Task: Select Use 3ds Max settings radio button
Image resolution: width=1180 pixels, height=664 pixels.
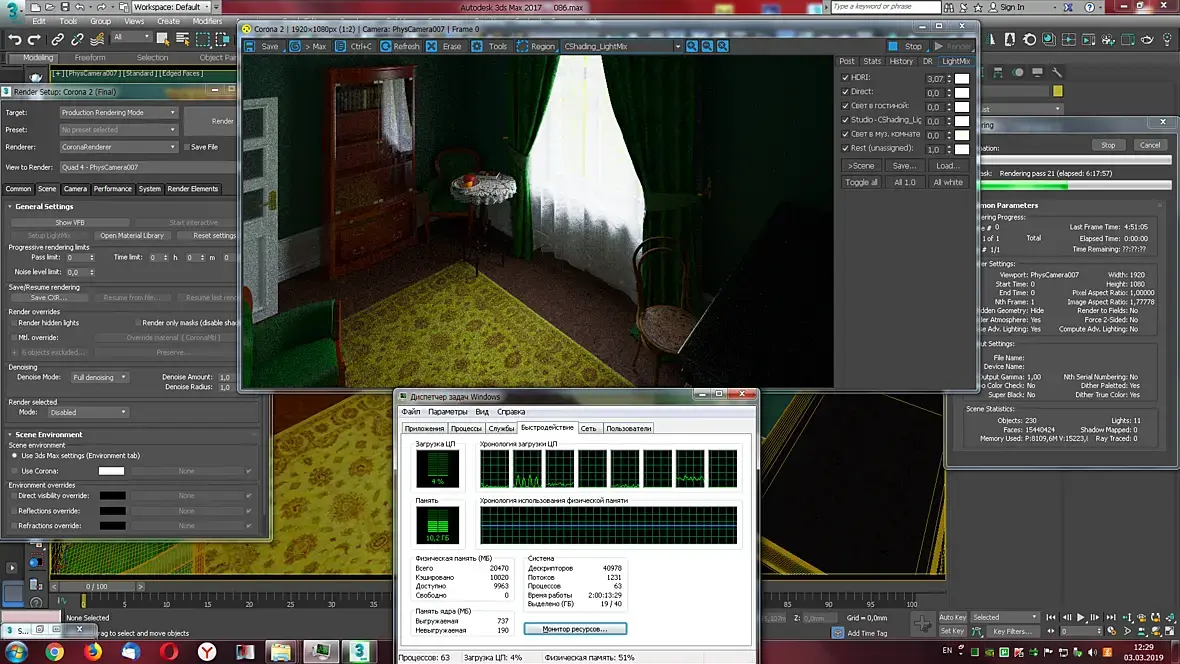Action: (14, 455)
